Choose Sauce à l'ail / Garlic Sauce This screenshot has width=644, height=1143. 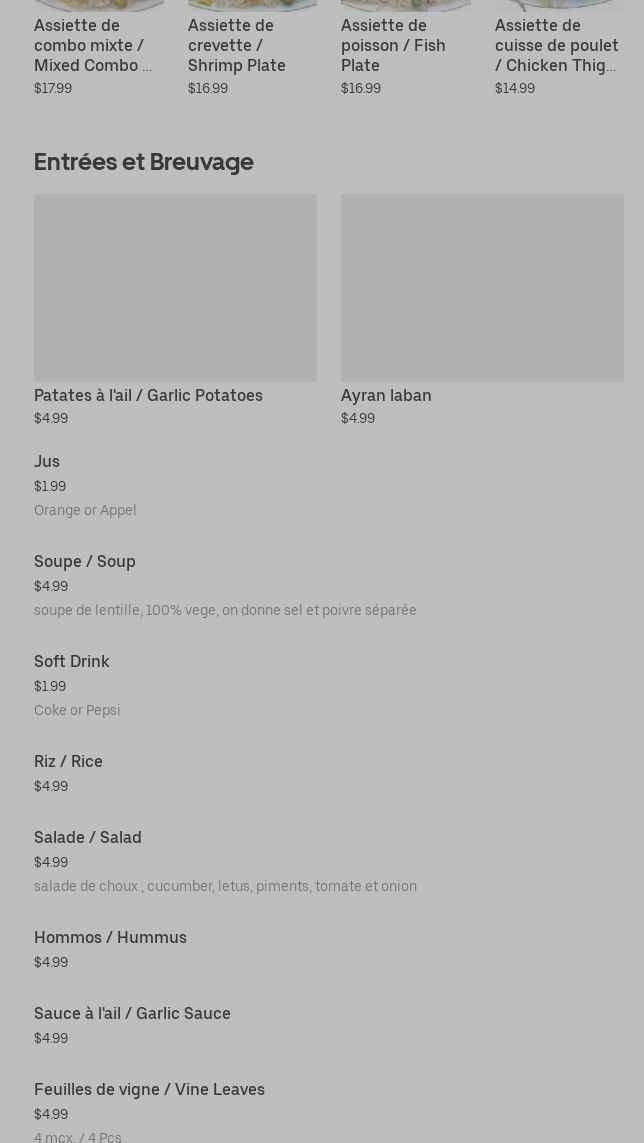coord(132,1013)
